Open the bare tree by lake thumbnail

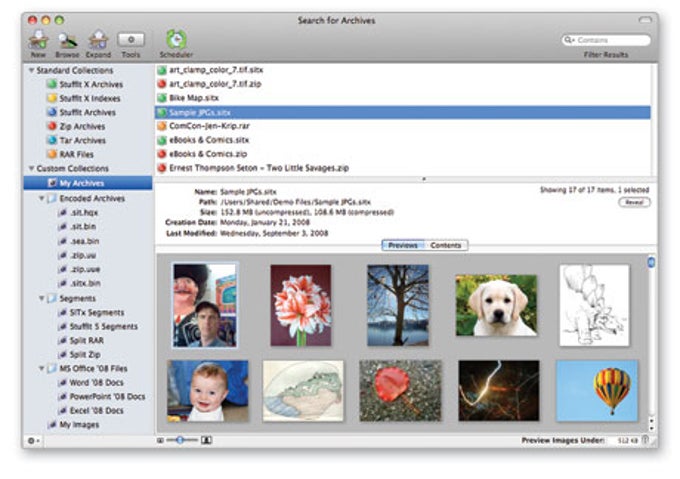pos(398,305)
